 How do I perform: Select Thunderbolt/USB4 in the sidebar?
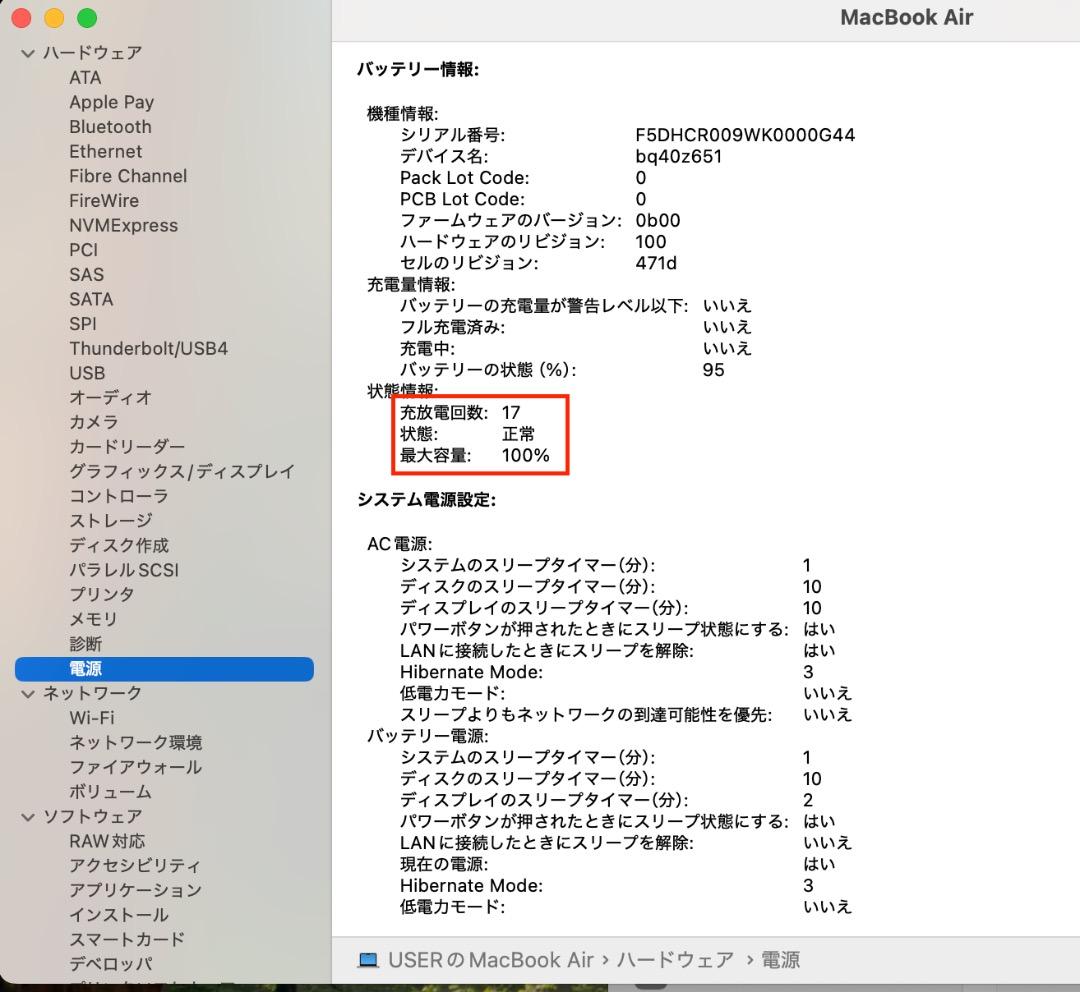click(148, 348)
